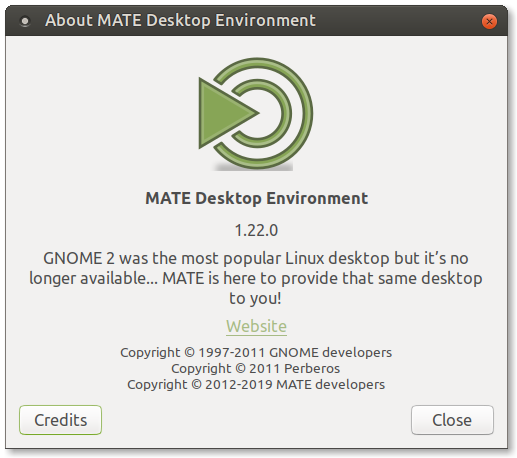Click the bold 'MATE Desktop Environment' heading
The height and width of the screenshot is (458, 517).
point(257,198)
